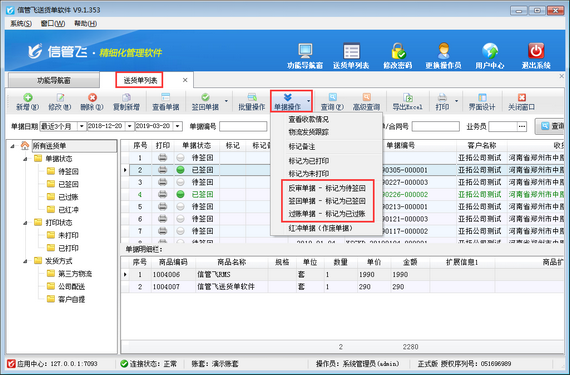Click the 合同号 input field
Image resolution: width=570 pixels, height=375 pixels.
tap(435, 126)
